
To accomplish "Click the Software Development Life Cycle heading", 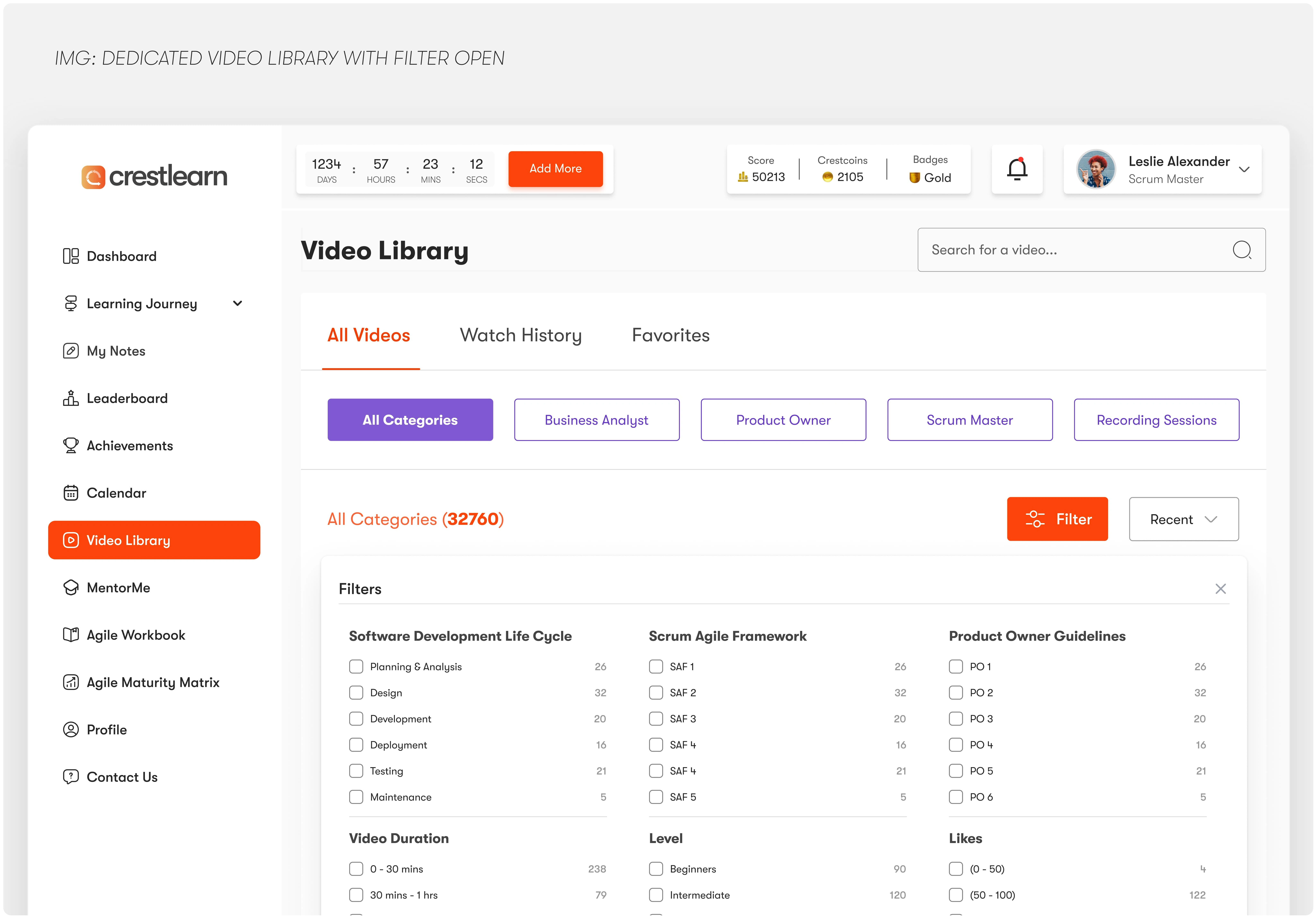I will click(460, 636).
